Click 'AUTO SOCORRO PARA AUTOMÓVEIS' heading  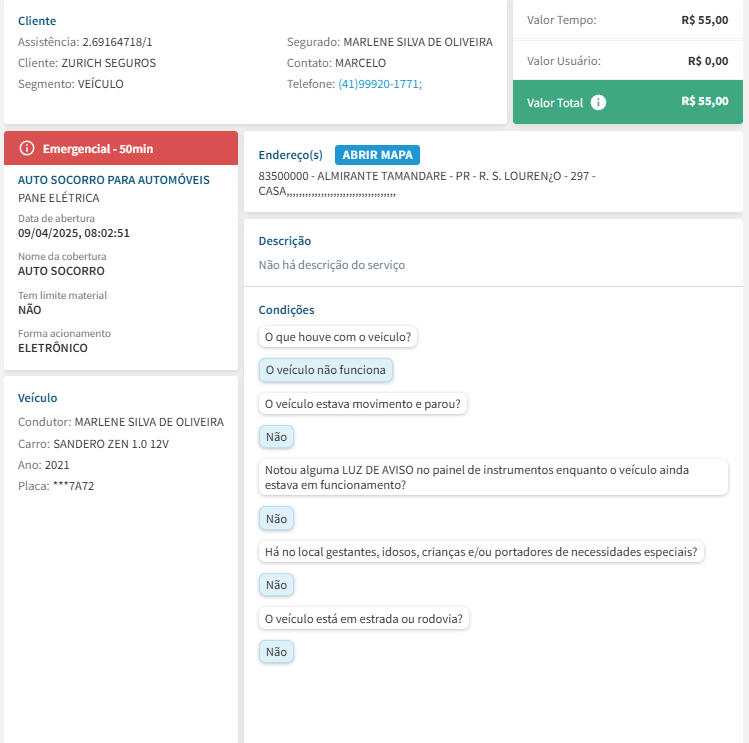(x=114, y=180)
